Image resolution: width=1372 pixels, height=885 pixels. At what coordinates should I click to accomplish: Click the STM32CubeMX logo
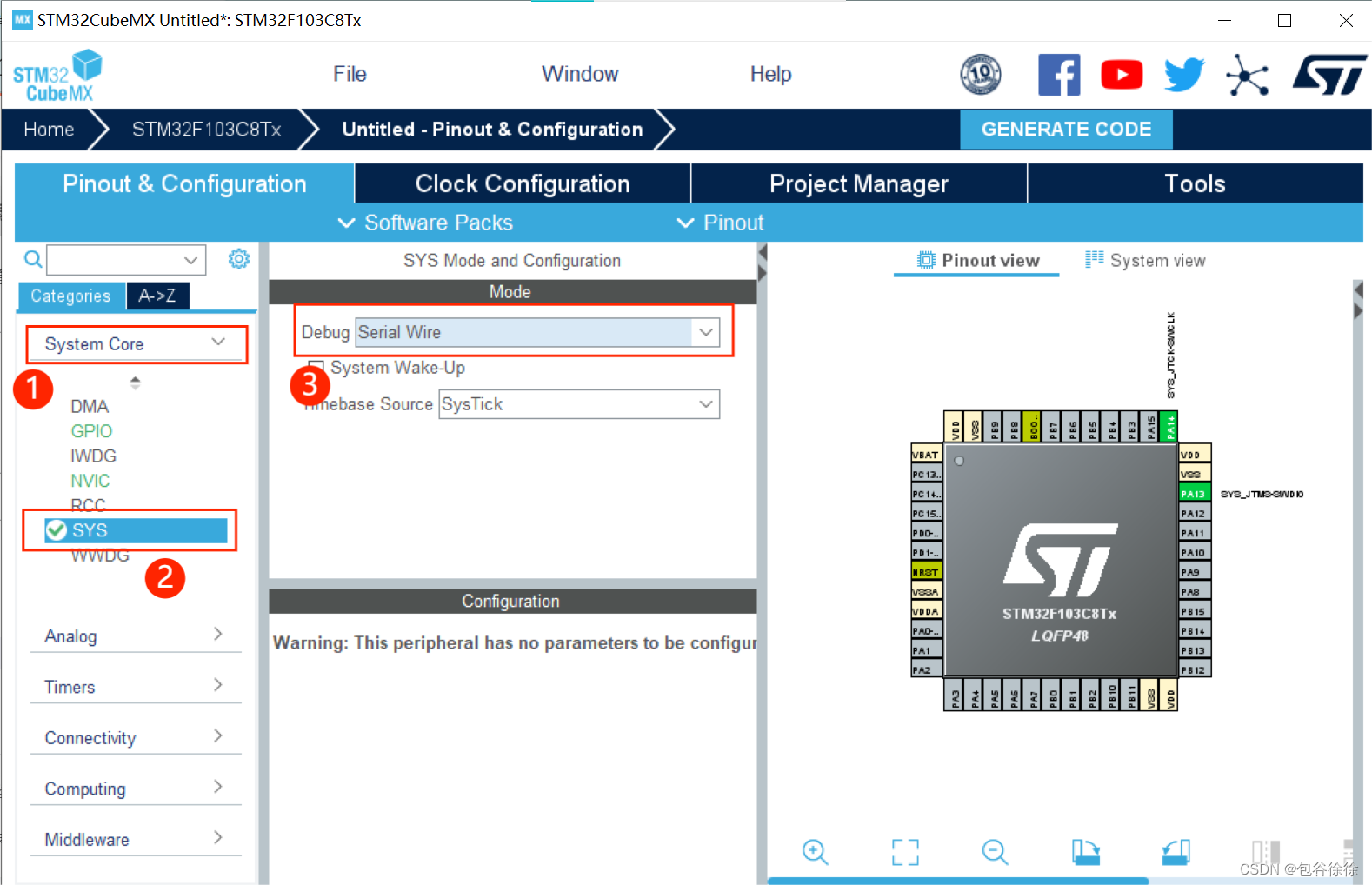57,77
